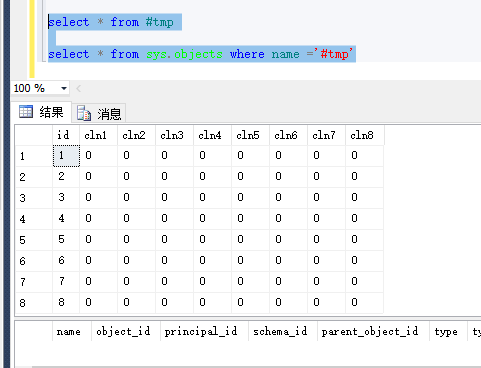Select the cln5 column header
Screen dimensions: 481x368
(250, 135)
